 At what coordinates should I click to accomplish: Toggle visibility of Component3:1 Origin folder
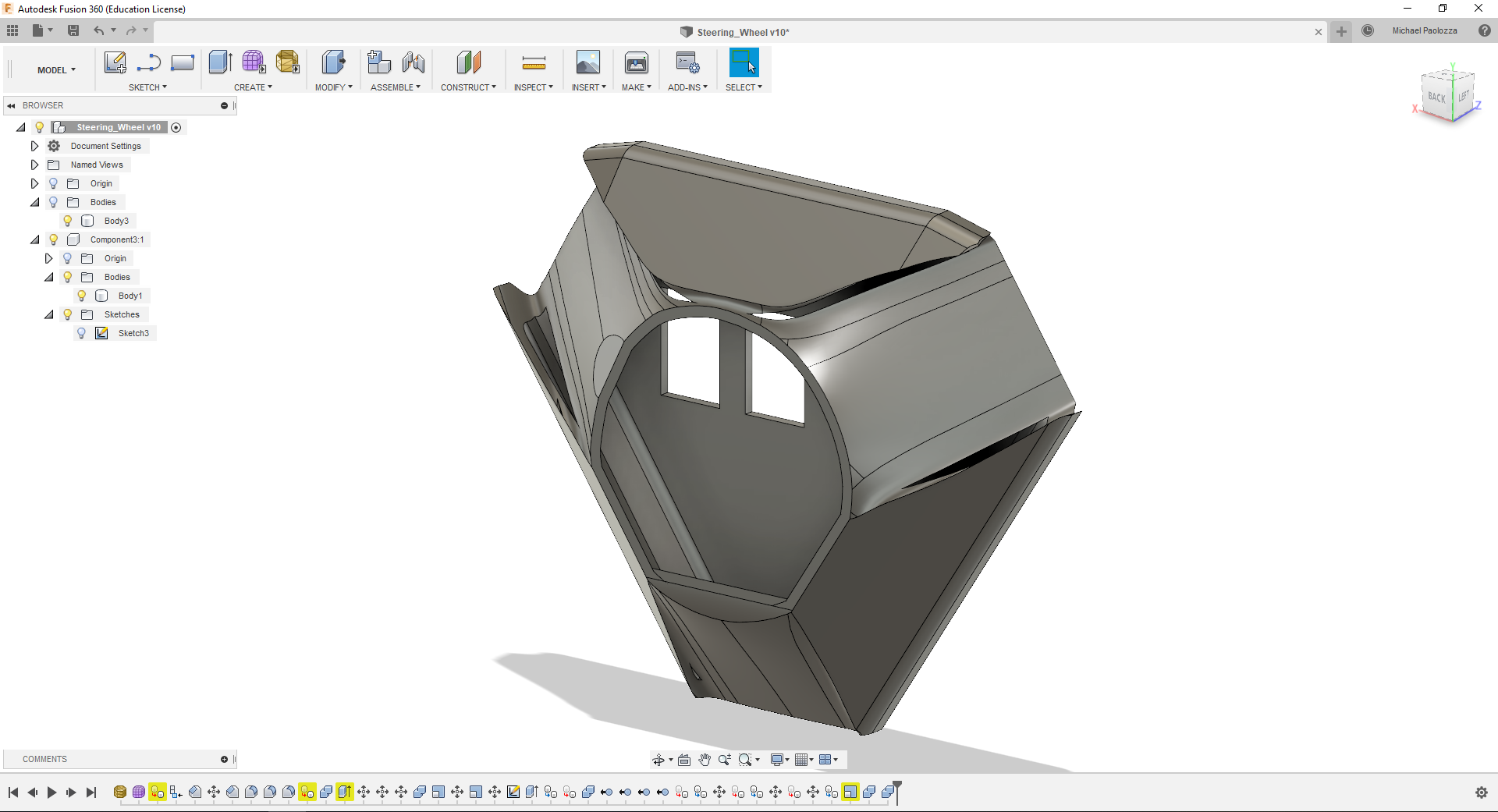(x=68, y=258)
